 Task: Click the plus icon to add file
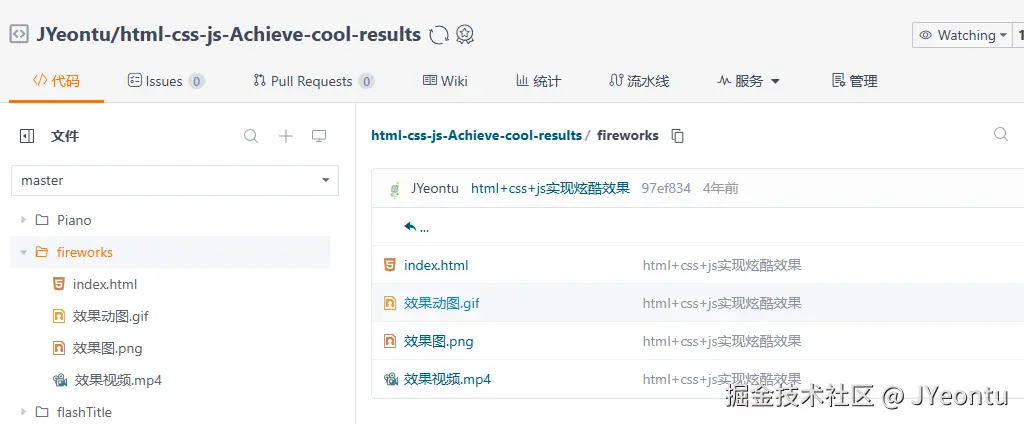click(x=285, y=136)
